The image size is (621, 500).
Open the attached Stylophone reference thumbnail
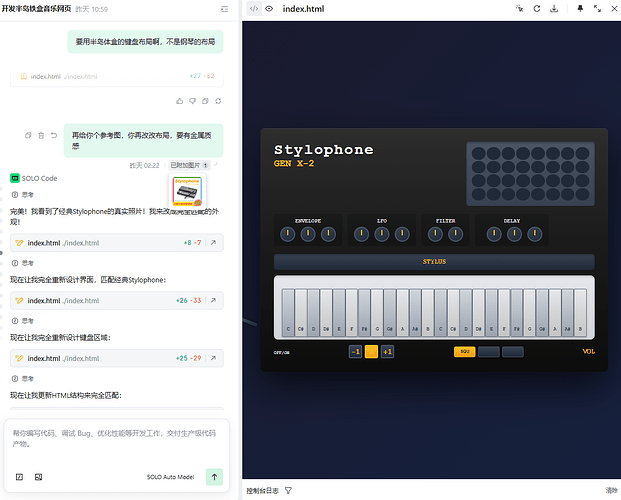(x=187, y=191)
